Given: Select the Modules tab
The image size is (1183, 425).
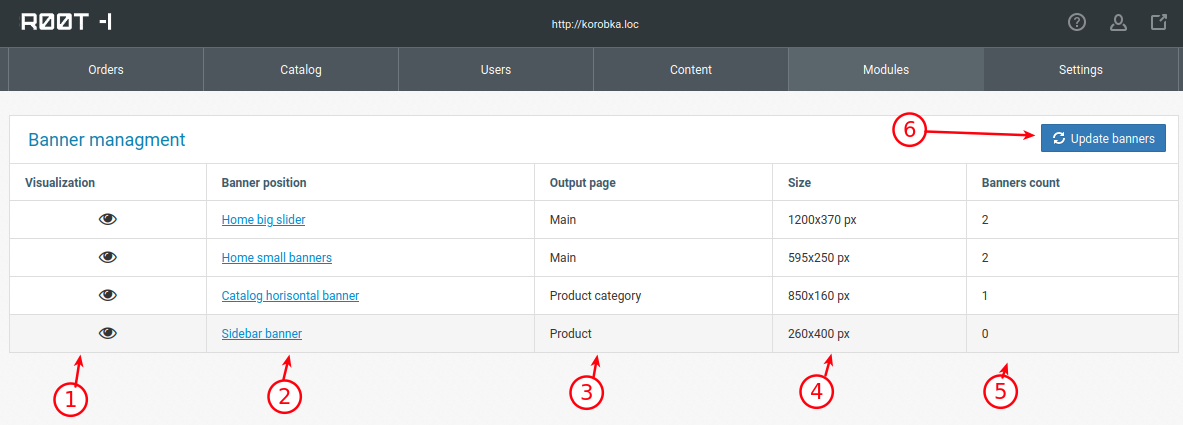Looking at the screenshot, I should point(886,69).
